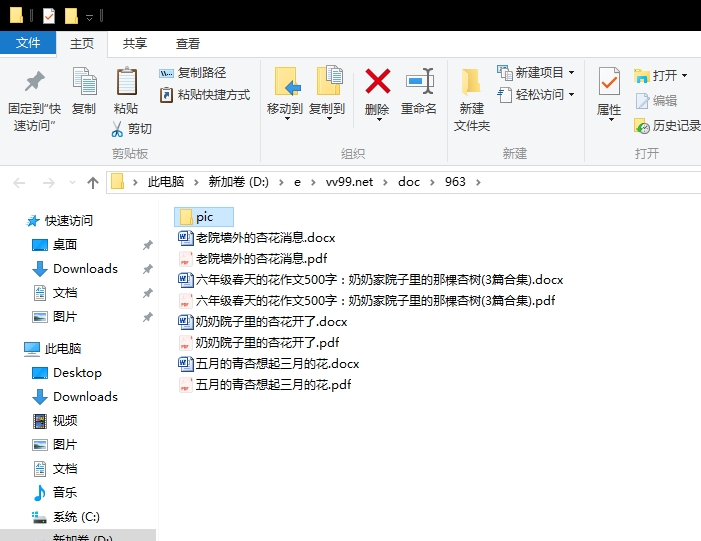Click the title bar new folder icon

click(71, 16)
